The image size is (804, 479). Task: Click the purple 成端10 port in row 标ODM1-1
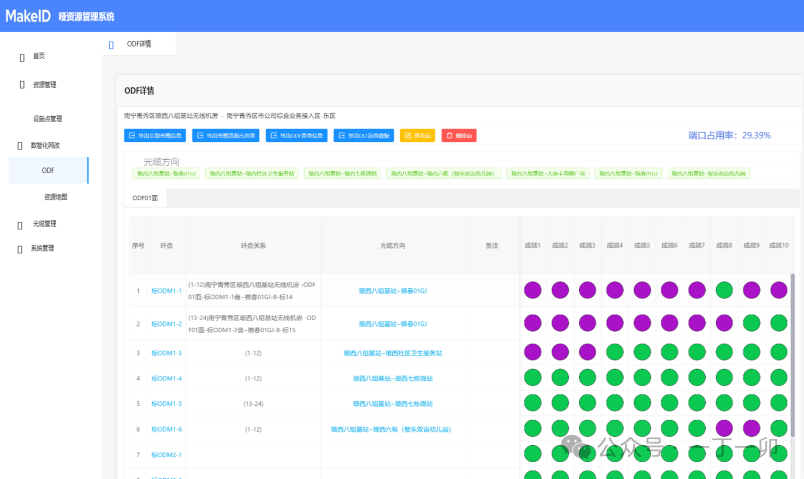[779, 290]
